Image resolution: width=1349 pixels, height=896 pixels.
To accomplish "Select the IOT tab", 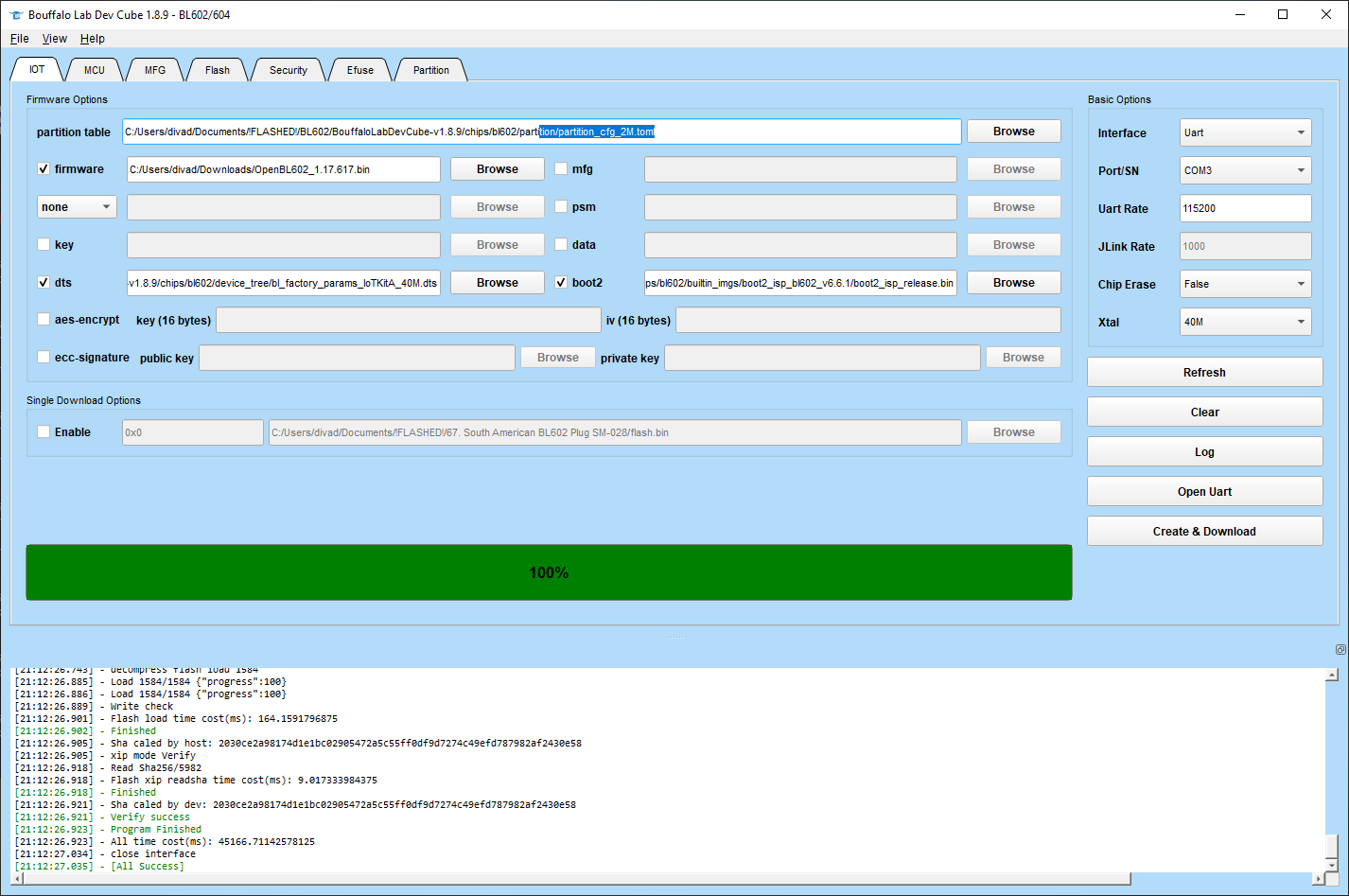I will click(37, 69).
